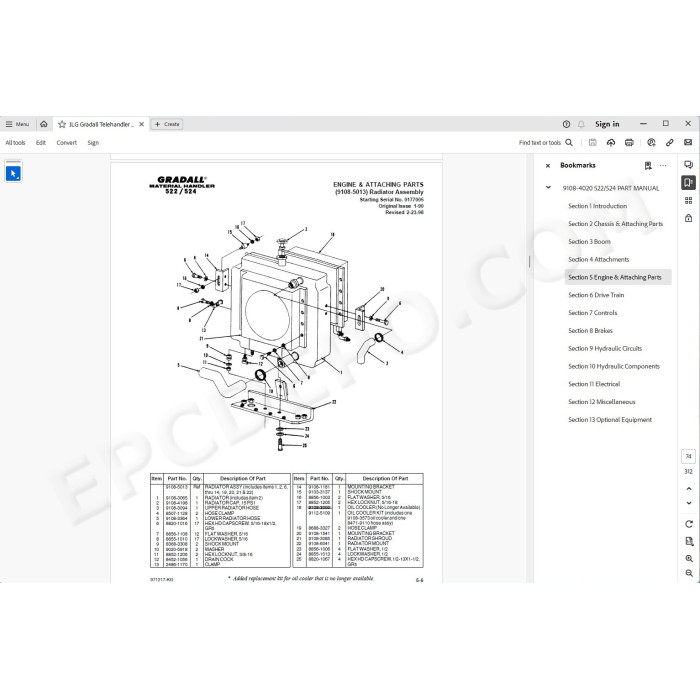
Task: Print the document using printer icon
Action: (629, 142)
